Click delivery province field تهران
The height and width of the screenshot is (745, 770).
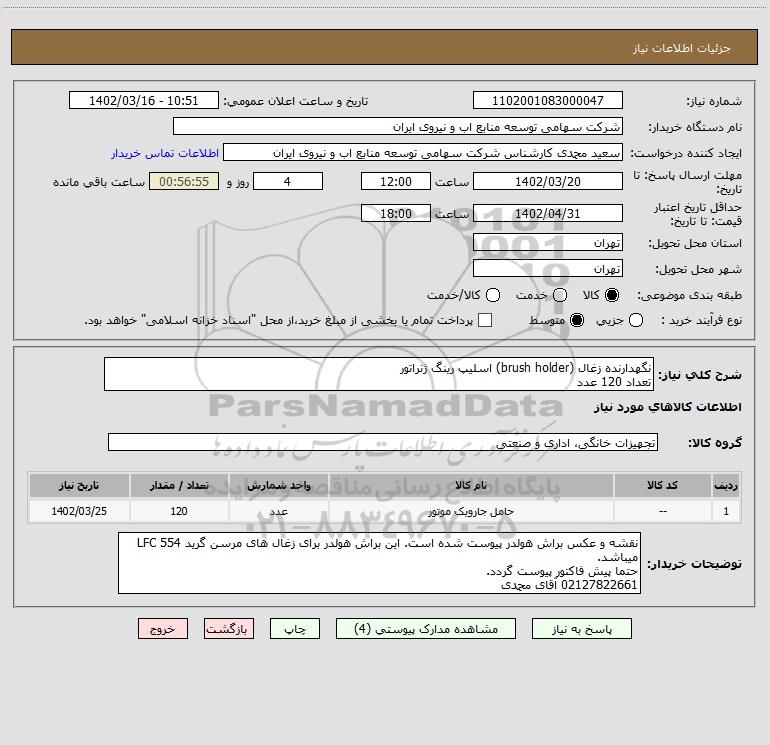(548, 243)
